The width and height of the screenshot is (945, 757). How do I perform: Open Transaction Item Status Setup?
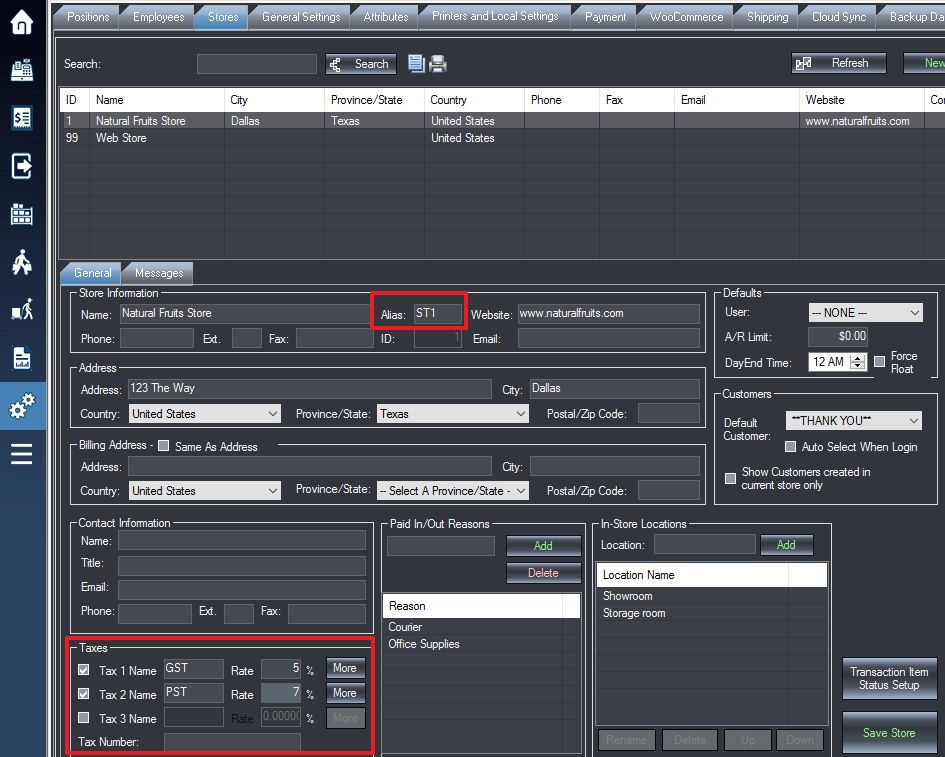[x=889, y=679]
